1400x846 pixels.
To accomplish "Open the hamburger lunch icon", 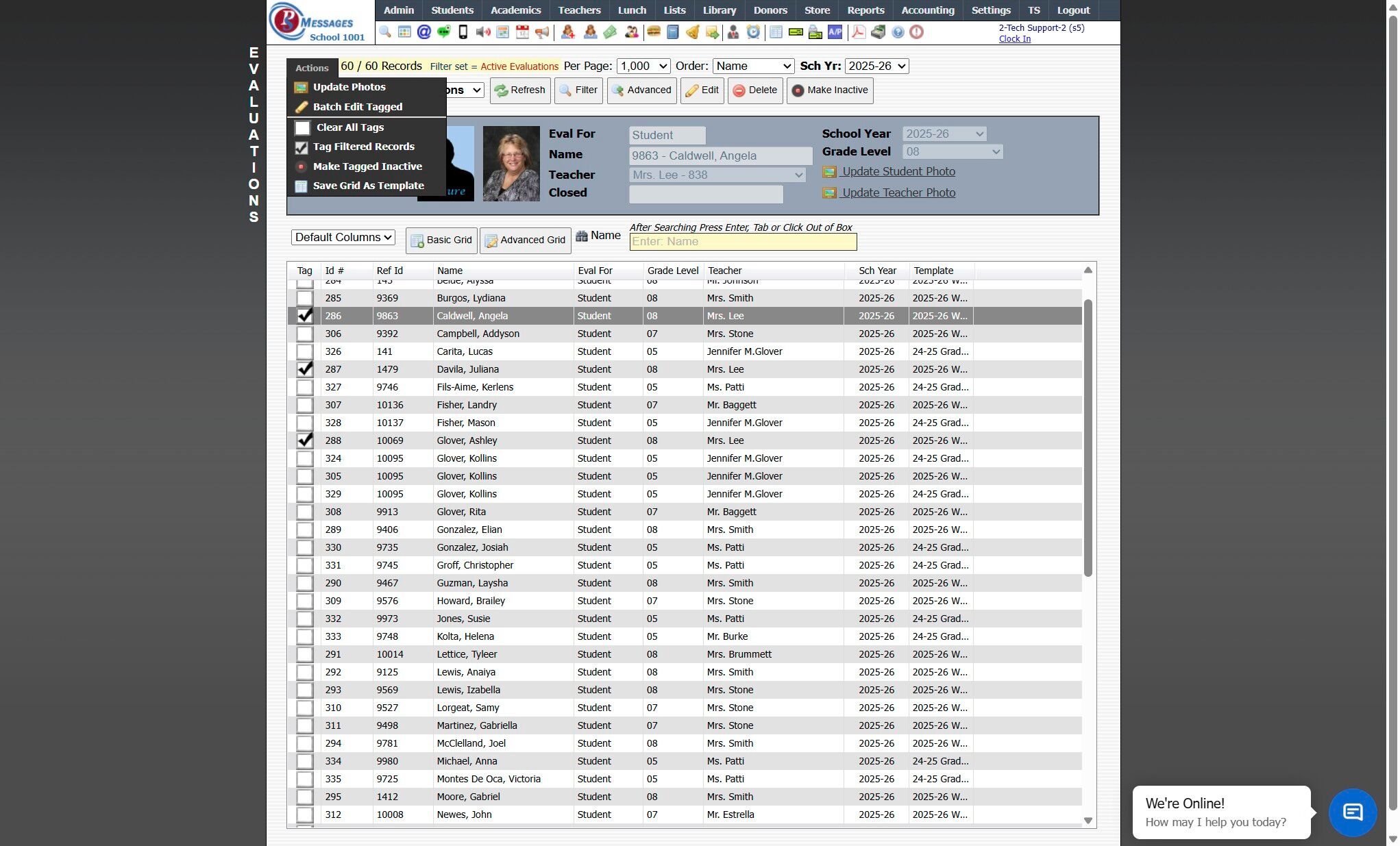I will point(653,32).
